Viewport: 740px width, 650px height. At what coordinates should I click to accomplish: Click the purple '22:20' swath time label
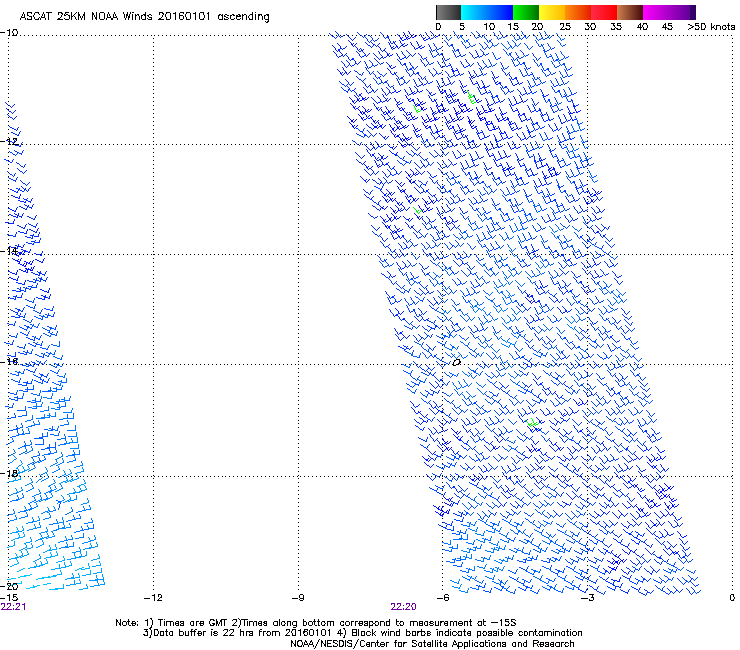(x=404, y=607)
